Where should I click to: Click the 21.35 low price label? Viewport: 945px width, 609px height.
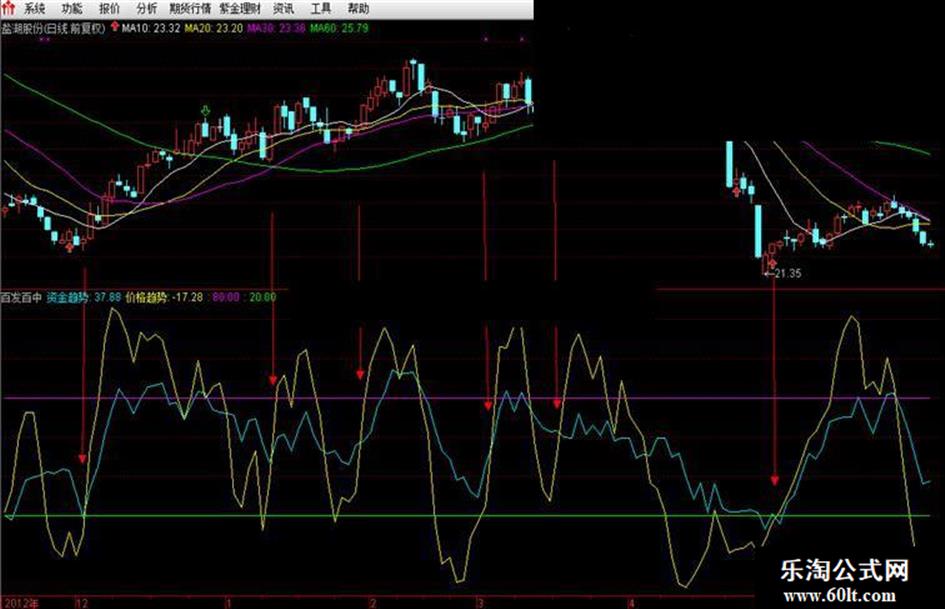pyautogui.click(x=788, y=273)
